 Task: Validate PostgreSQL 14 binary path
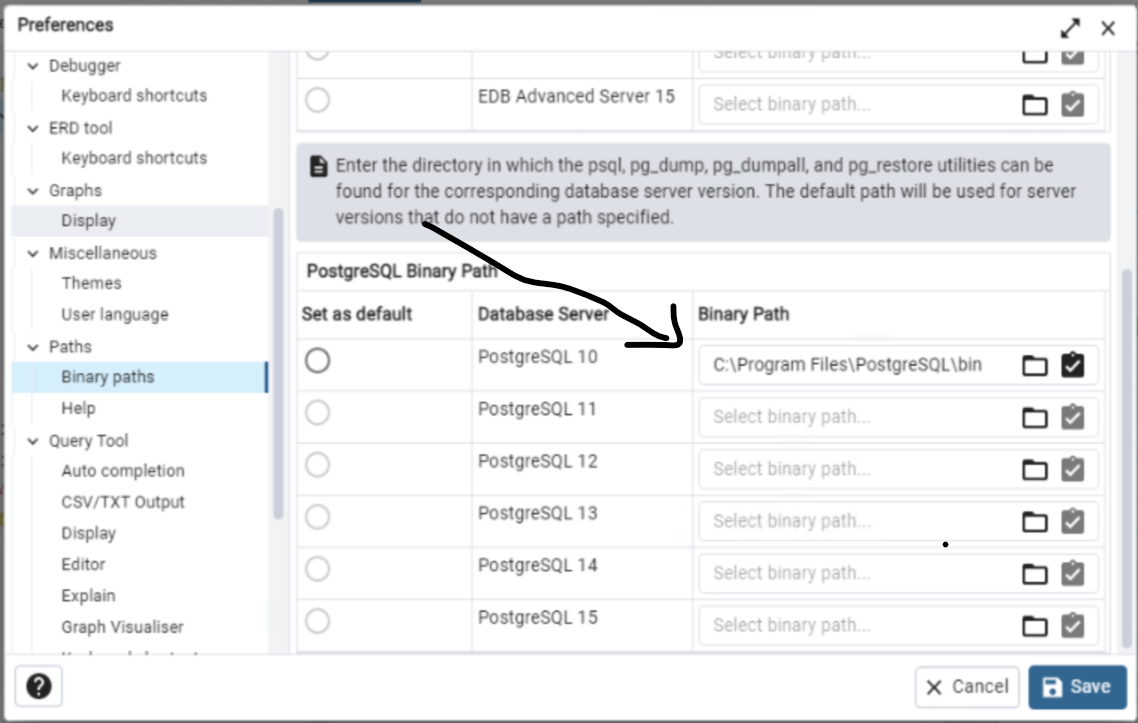pyautogui.click(x=1073, y=573)
